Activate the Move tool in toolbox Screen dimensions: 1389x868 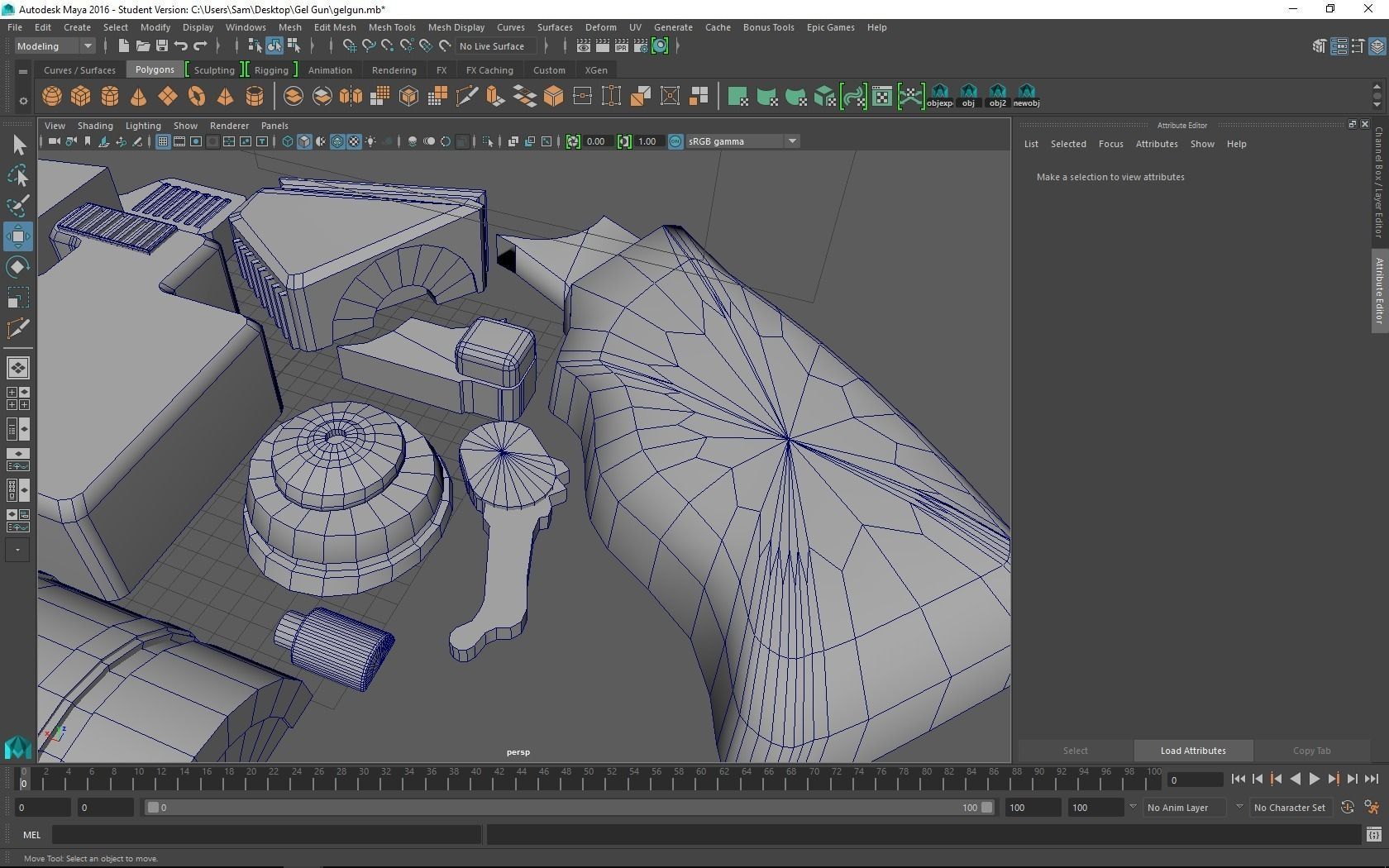(x=18, y=236)
